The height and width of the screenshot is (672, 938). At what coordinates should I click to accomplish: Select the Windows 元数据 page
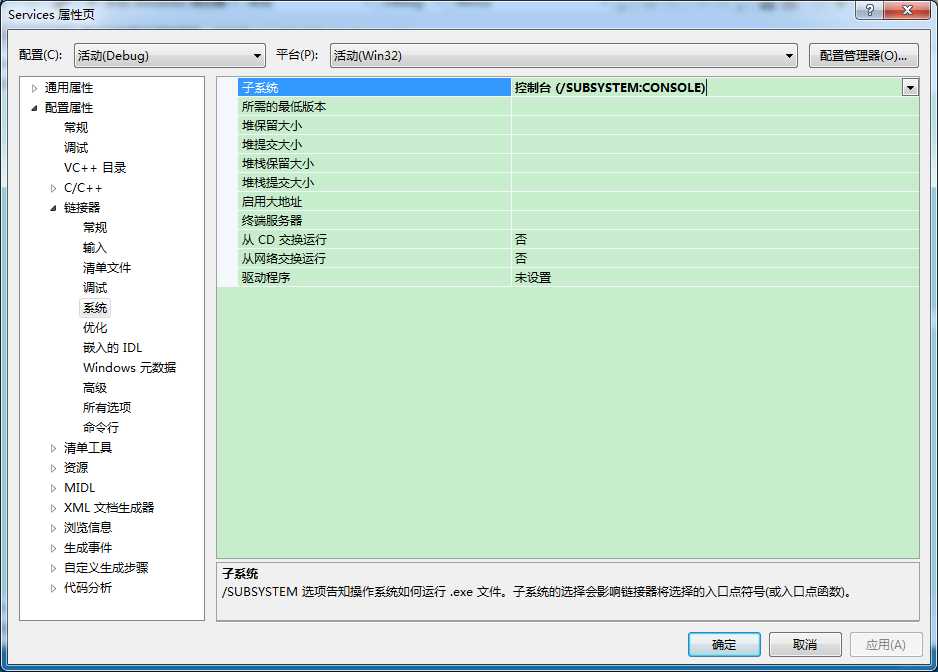[x=130, y=367]
